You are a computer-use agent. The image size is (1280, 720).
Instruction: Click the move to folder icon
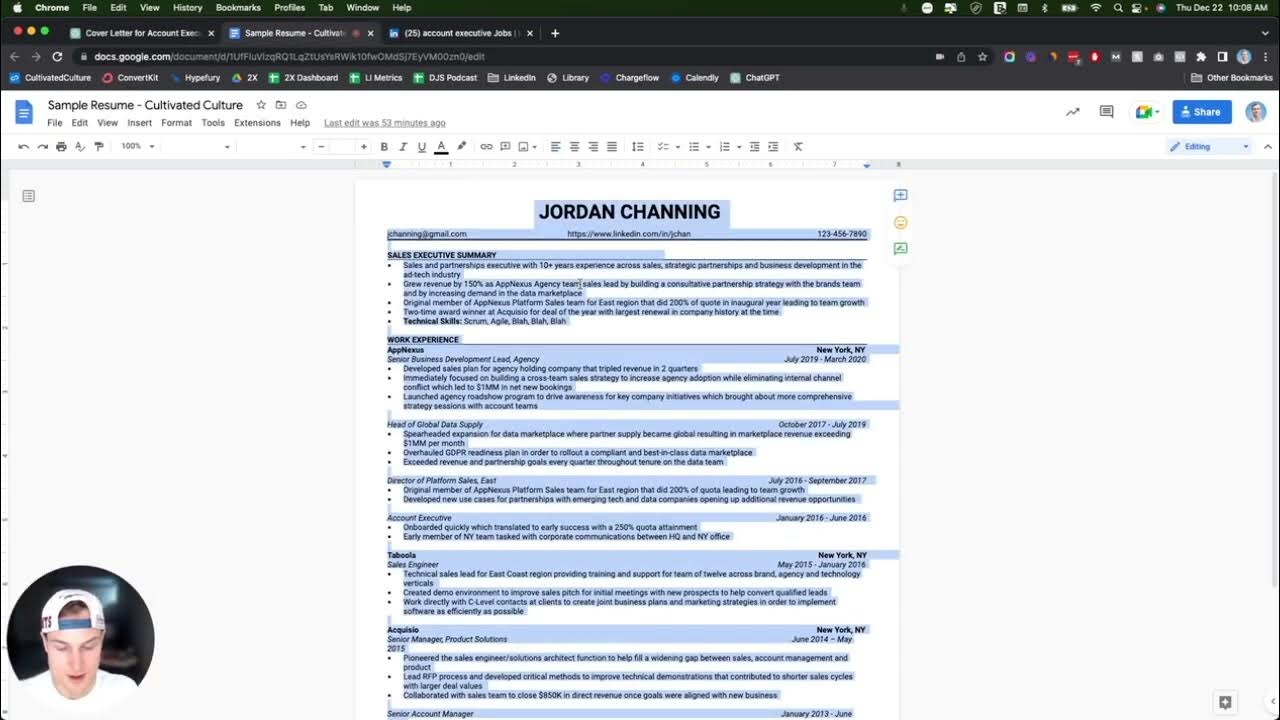tap(281, 105)
